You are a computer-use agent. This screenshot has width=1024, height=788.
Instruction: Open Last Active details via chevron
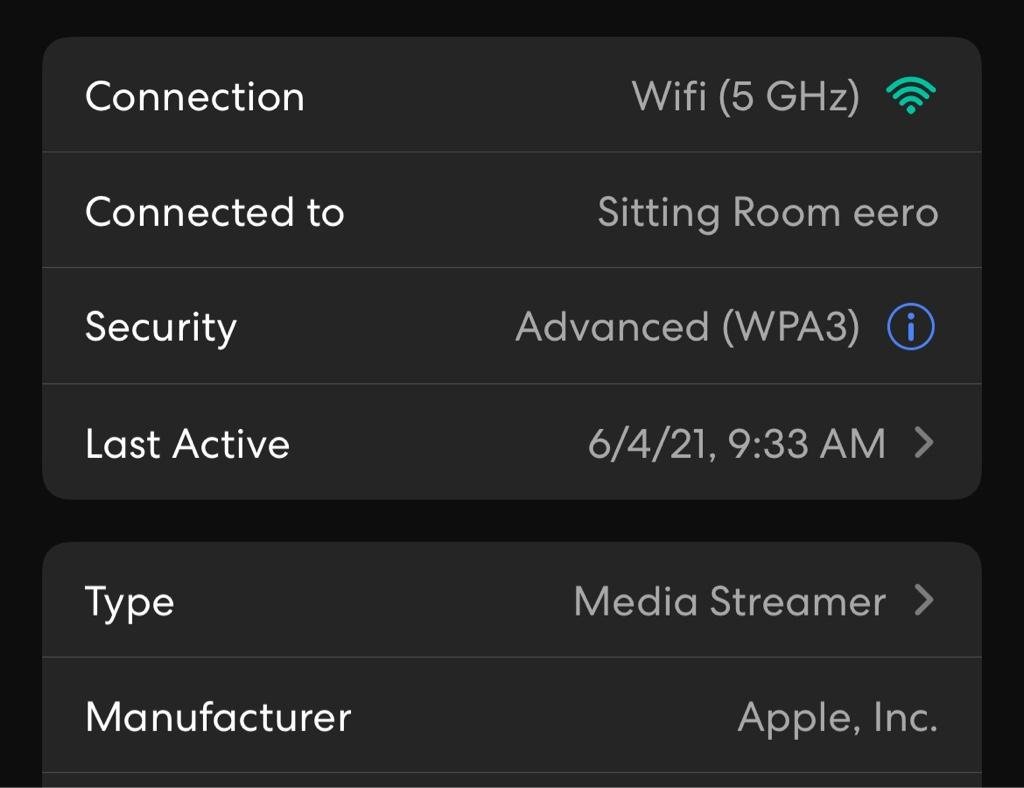tap(925, 443)
